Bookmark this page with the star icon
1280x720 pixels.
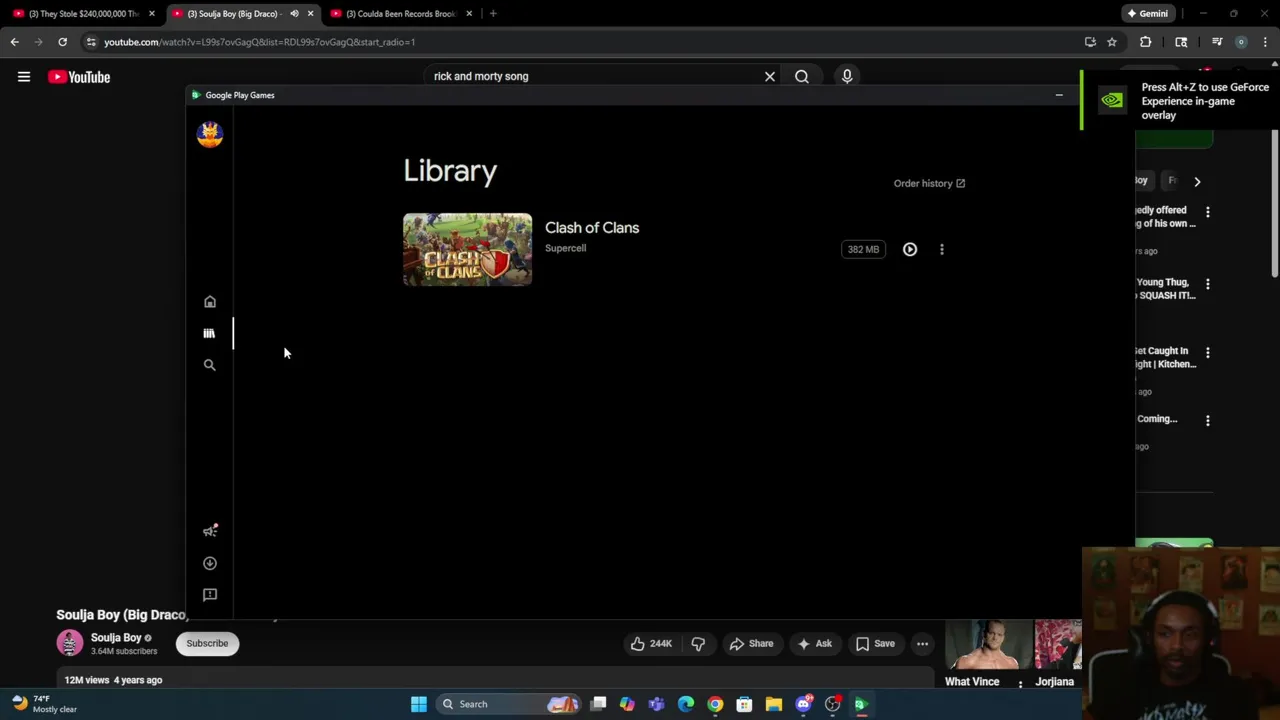1112,42
